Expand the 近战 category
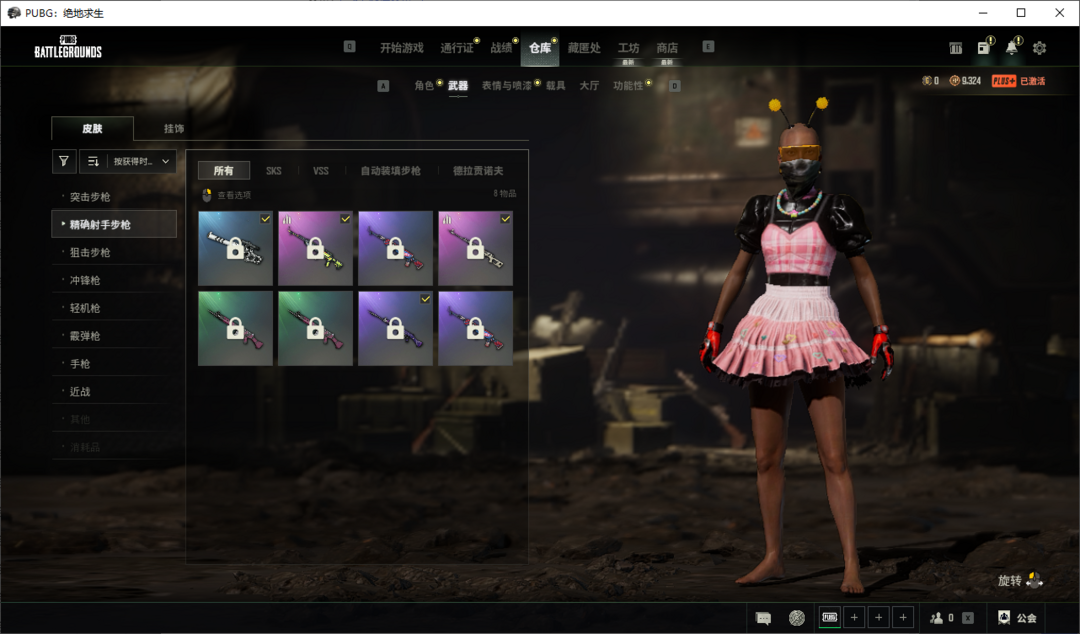 (114, 391)
